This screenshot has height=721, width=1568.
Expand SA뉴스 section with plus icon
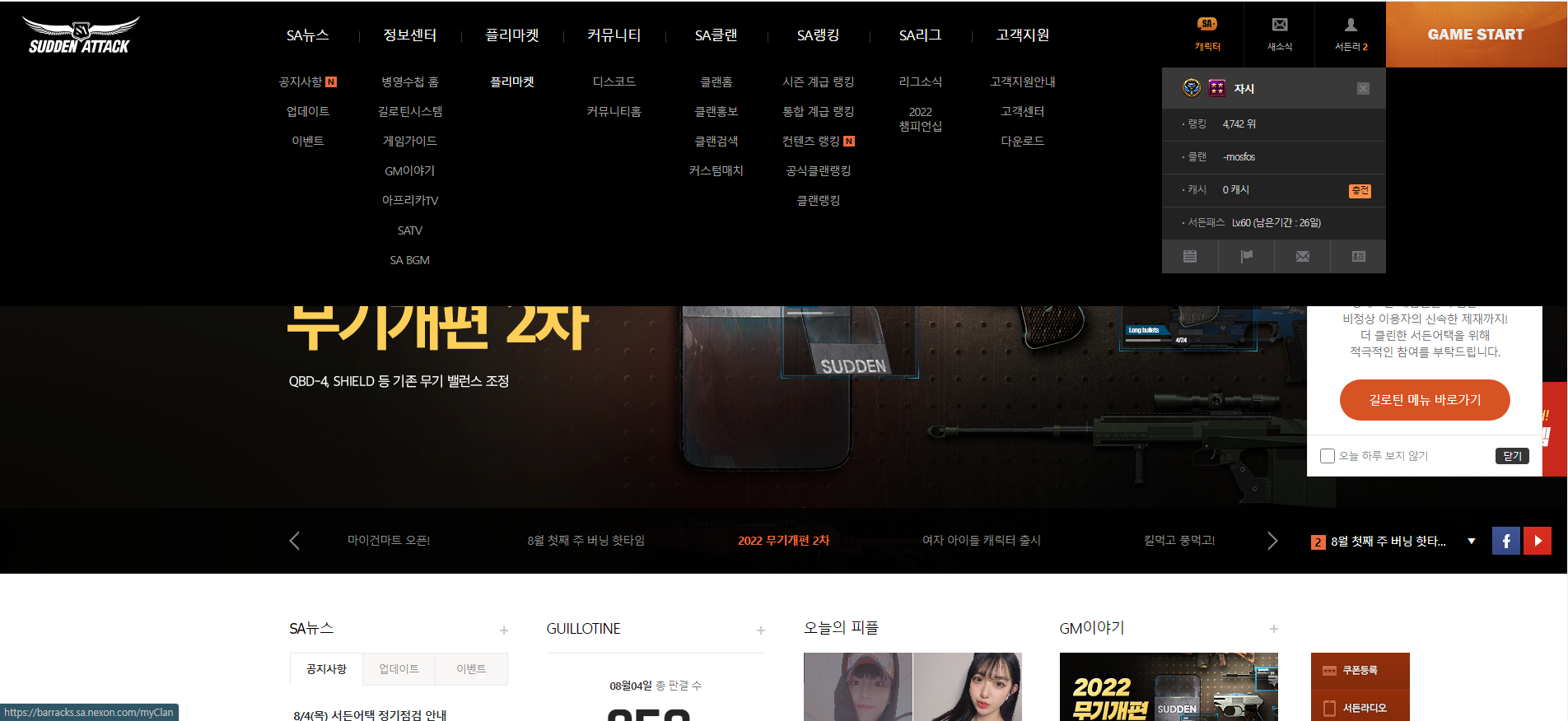tap(503, 630)
